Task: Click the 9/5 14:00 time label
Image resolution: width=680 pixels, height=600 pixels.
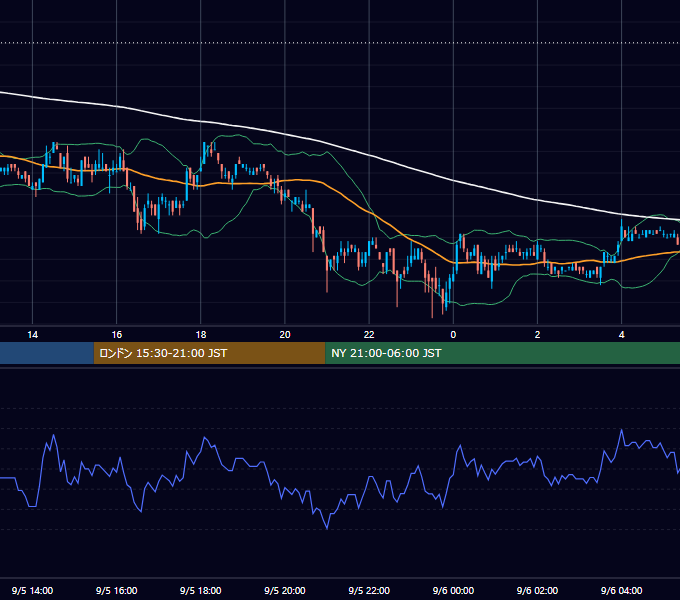Action: tap(33, 590)
